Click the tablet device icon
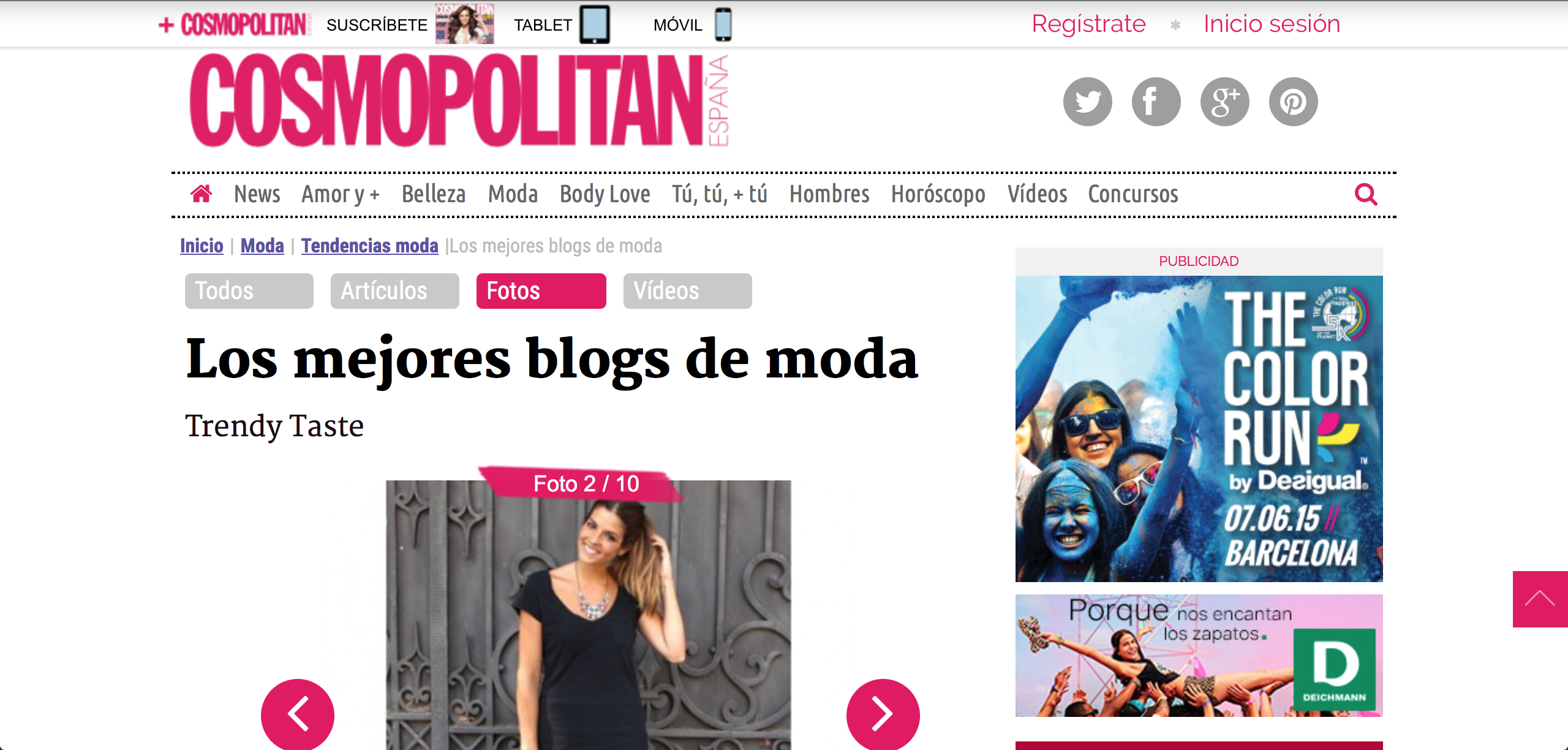 coord(595,25)
